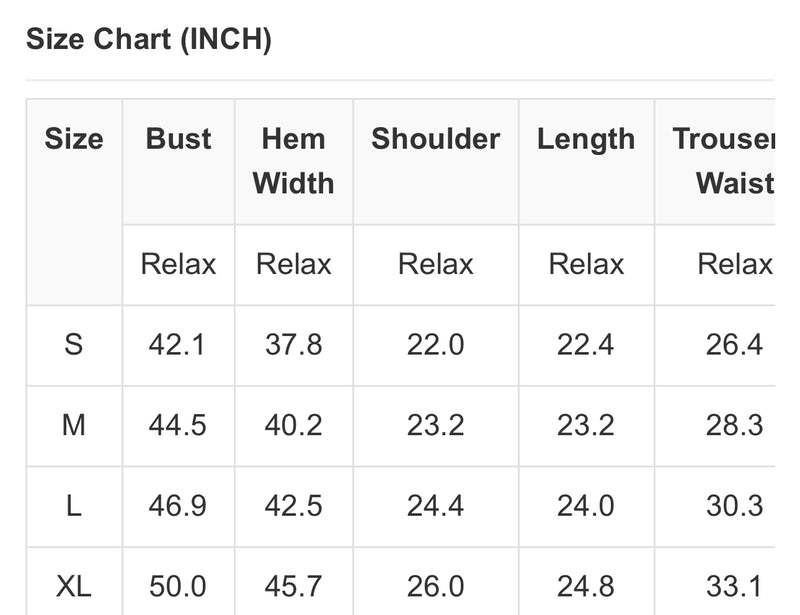Click the Hem Width column header
This screenshot has height=615, width=800.
pos(293,161)
